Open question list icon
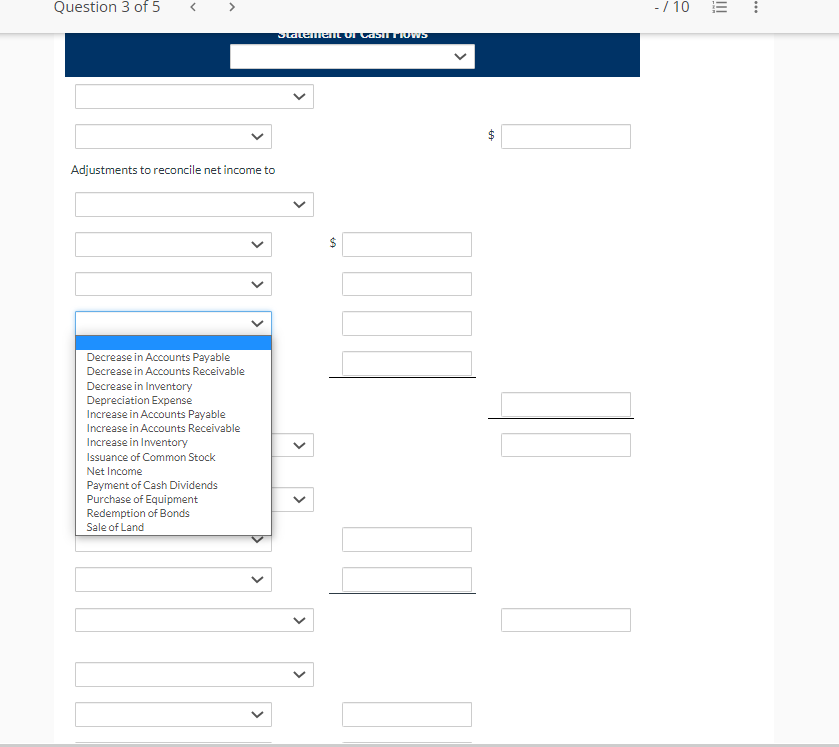The image size is (839, 747). (x=720, y=7)
